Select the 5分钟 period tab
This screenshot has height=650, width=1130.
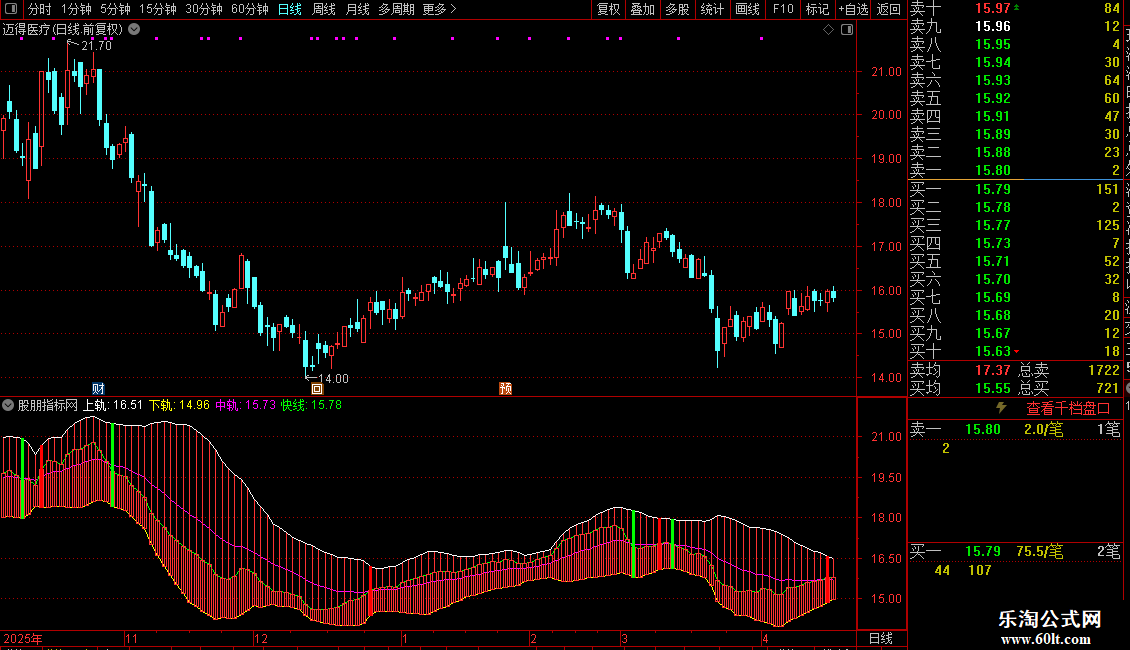[115, 9]
